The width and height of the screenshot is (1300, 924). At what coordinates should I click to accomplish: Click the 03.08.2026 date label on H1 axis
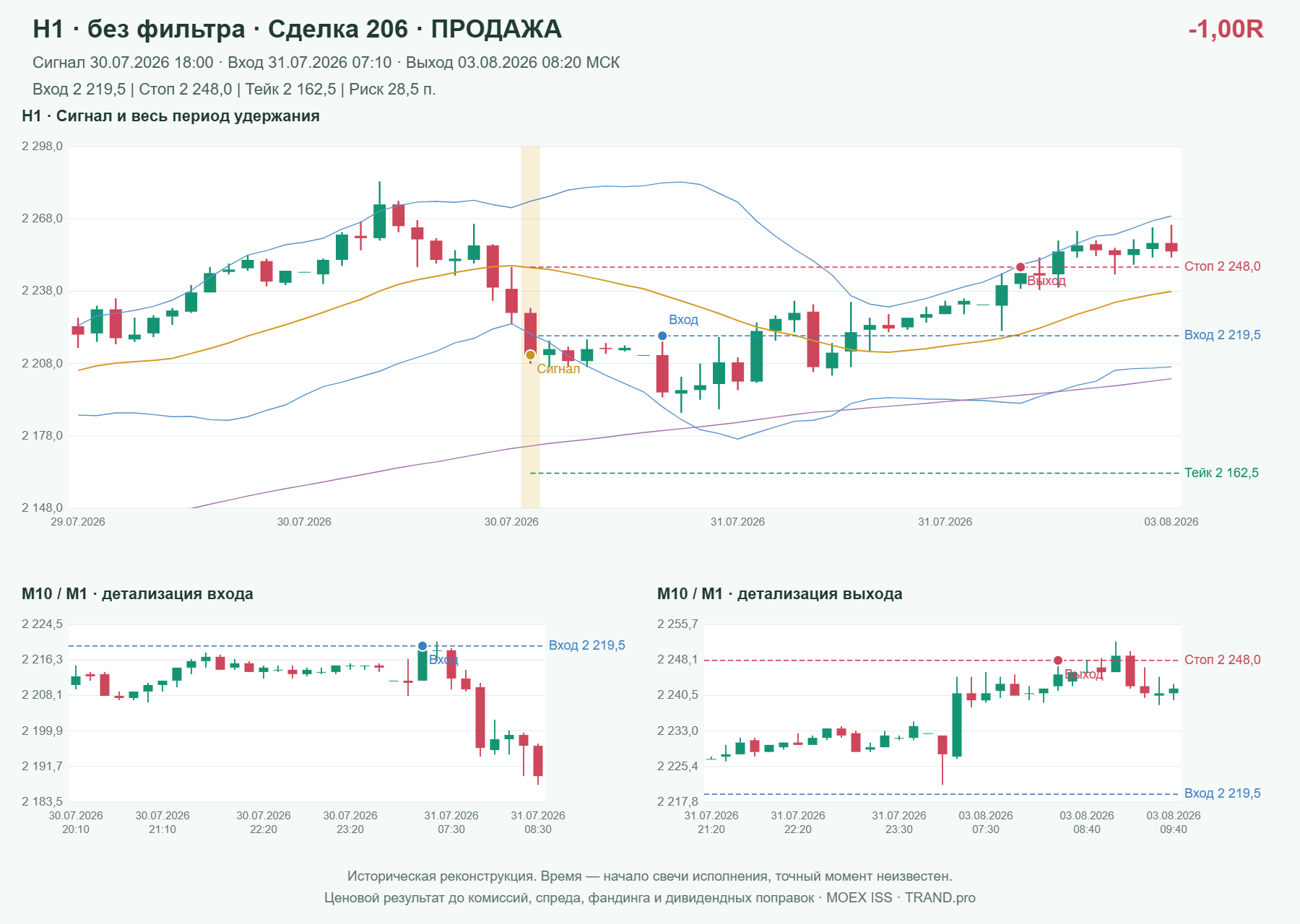click(x=1171, y=522)
